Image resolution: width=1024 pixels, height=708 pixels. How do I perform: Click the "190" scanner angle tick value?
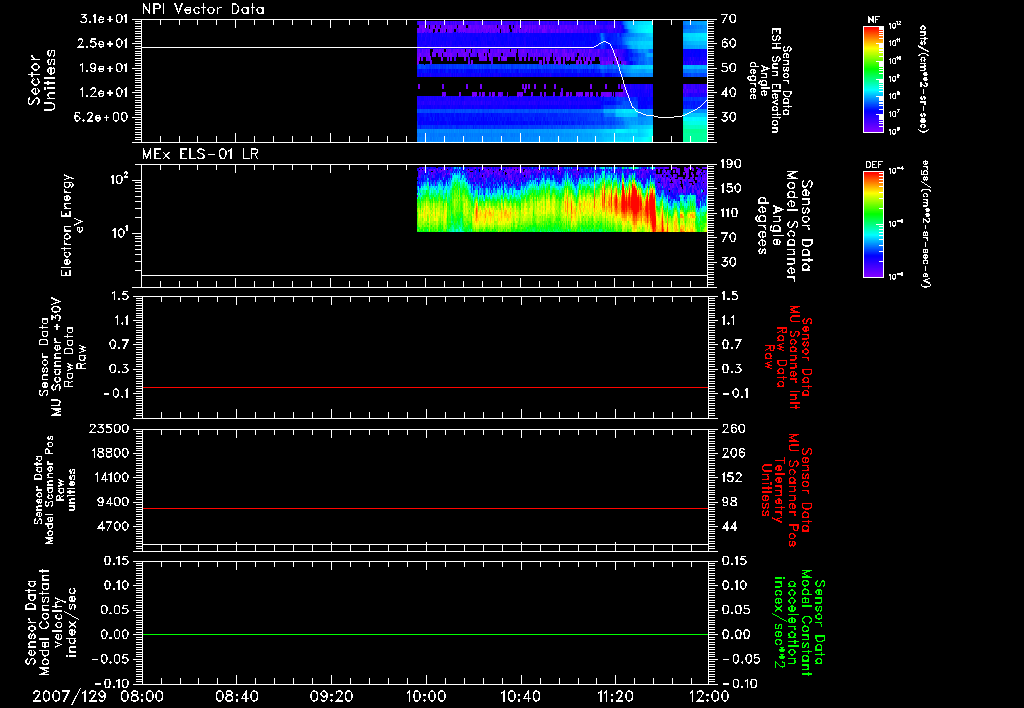click(732, 164)
